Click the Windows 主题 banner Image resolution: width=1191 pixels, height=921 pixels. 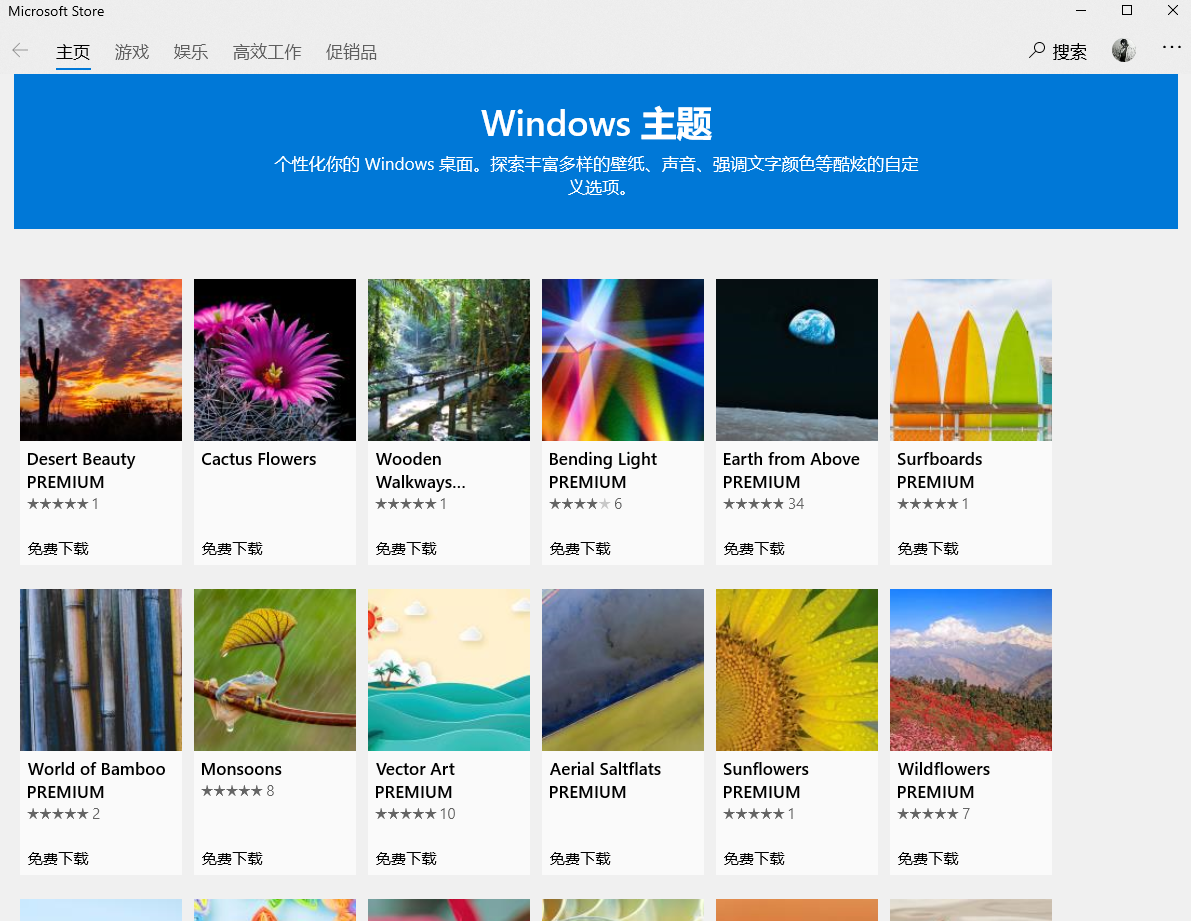(x=596, y=151)
